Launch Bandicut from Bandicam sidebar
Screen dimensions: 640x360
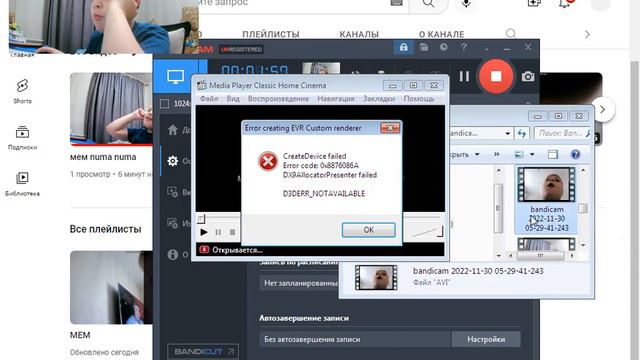[203, 351]
